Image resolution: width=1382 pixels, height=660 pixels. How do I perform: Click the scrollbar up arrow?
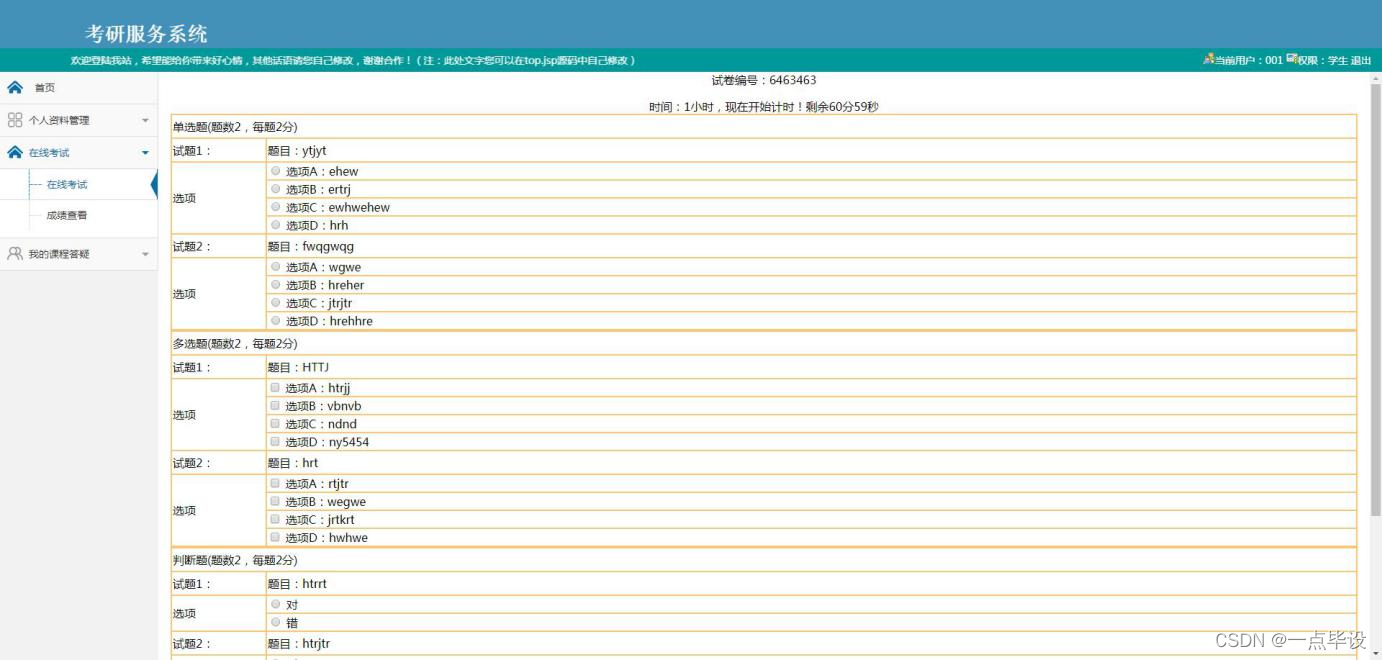point(1376,78)
